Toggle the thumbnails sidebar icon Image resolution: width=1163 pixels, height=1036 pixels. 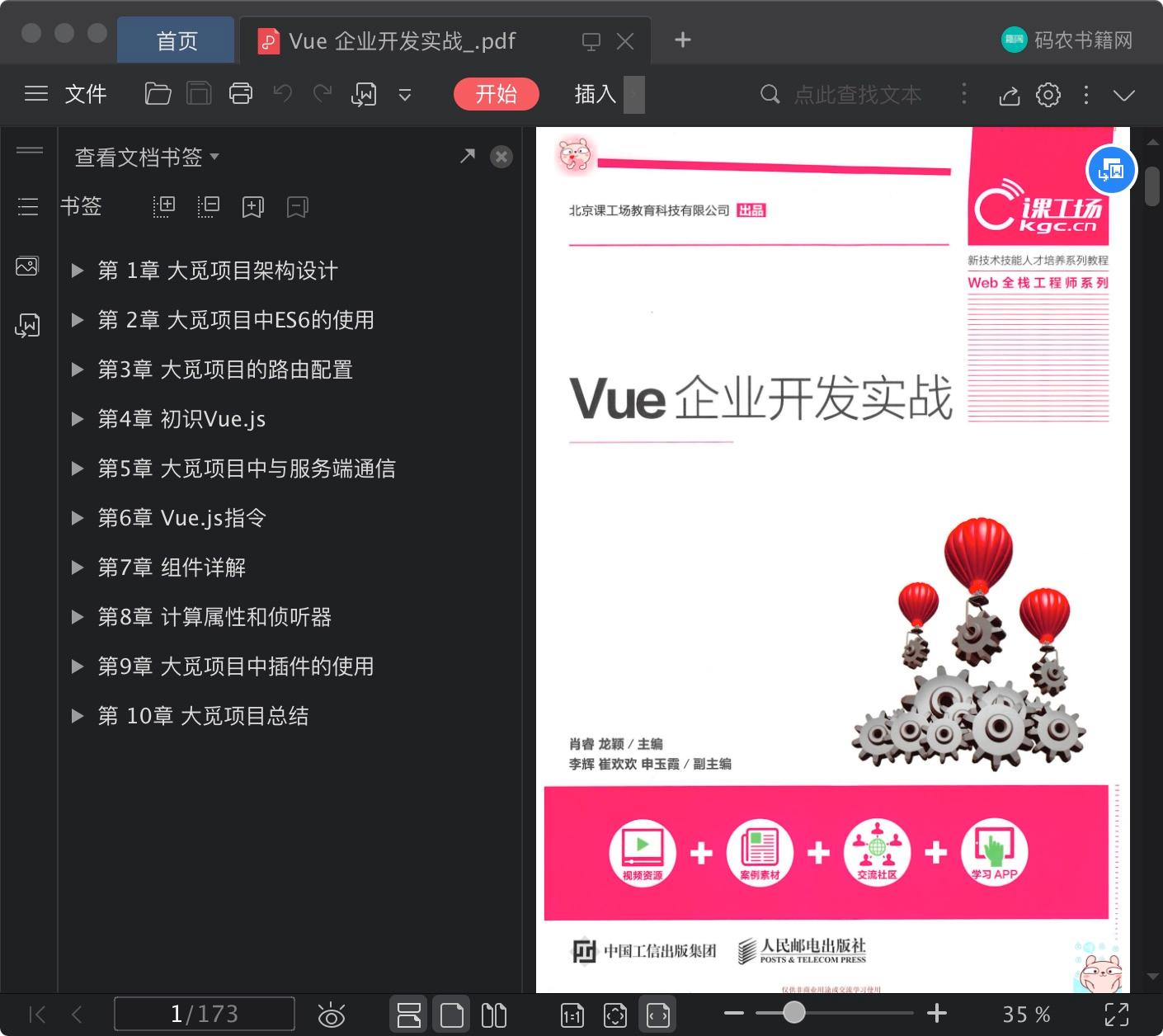point(27,266)
